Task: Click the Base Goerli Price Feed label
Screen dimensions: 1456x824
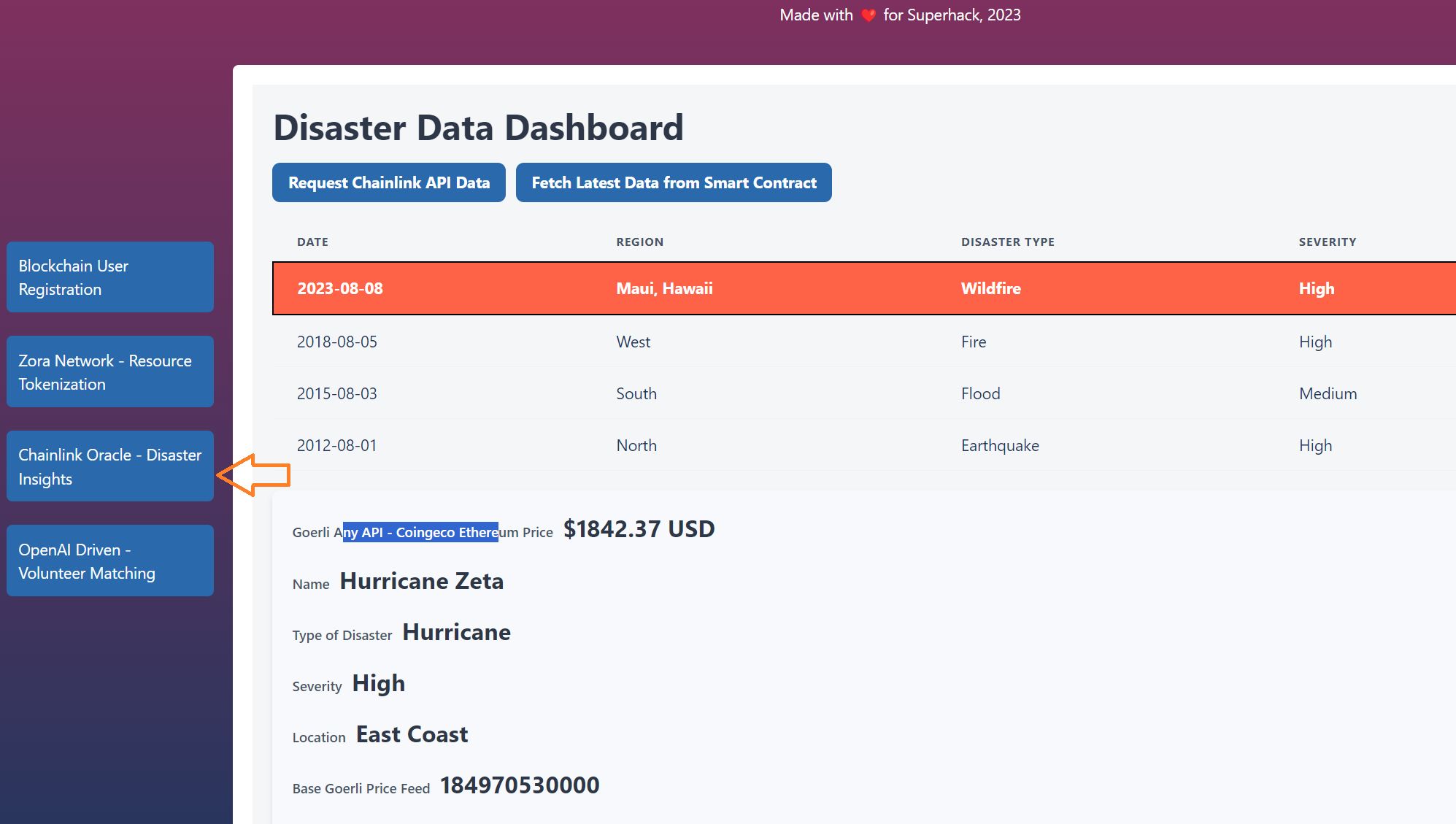Action: click(x=361, y=788)
